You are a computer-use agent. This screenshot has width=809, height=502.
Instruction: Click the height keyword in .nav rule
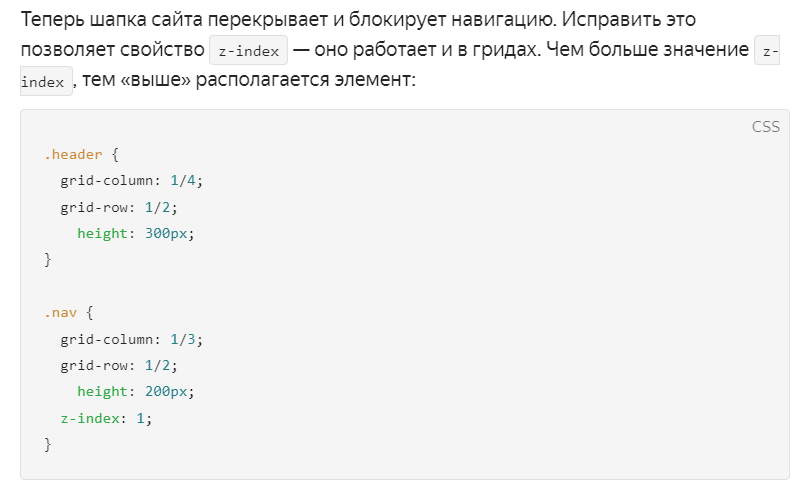[102, 392]
